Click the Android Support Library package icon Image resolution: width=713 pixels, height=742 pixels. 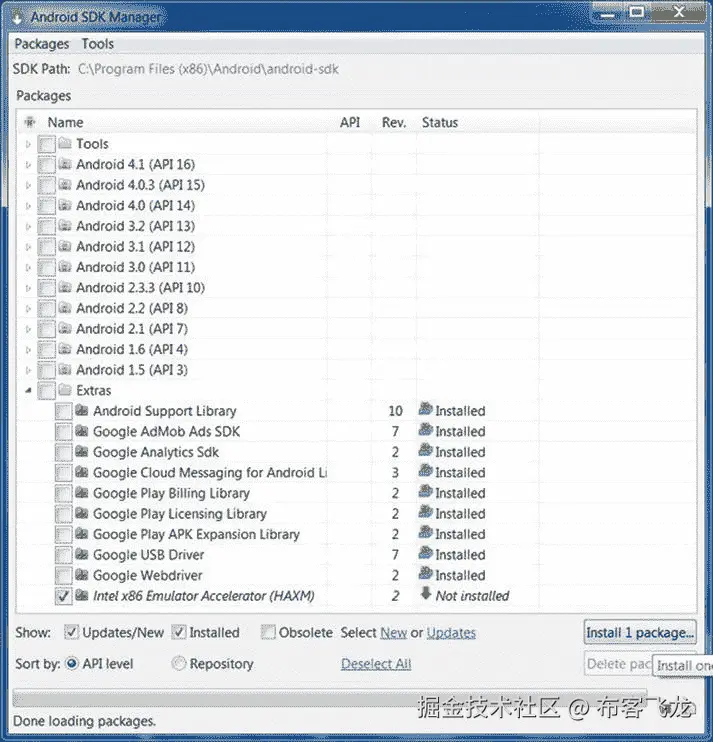coord(82,410)
